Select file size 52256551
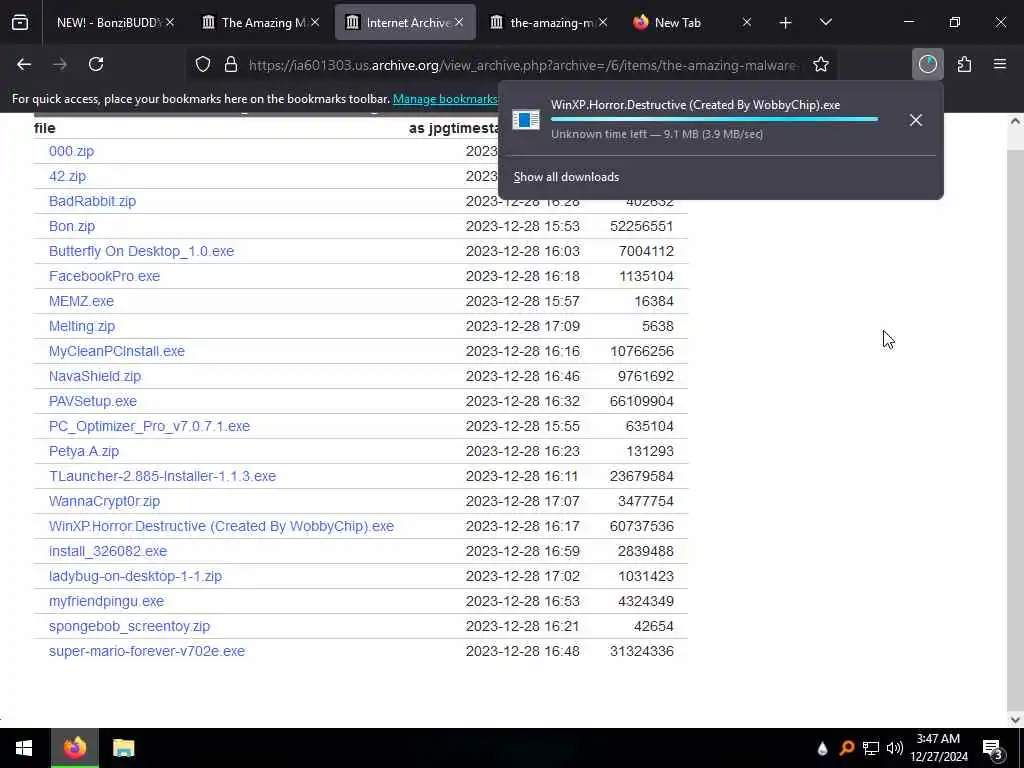Image resolution: width=1024 pixels, height=768 pixels. pos(641,226)
